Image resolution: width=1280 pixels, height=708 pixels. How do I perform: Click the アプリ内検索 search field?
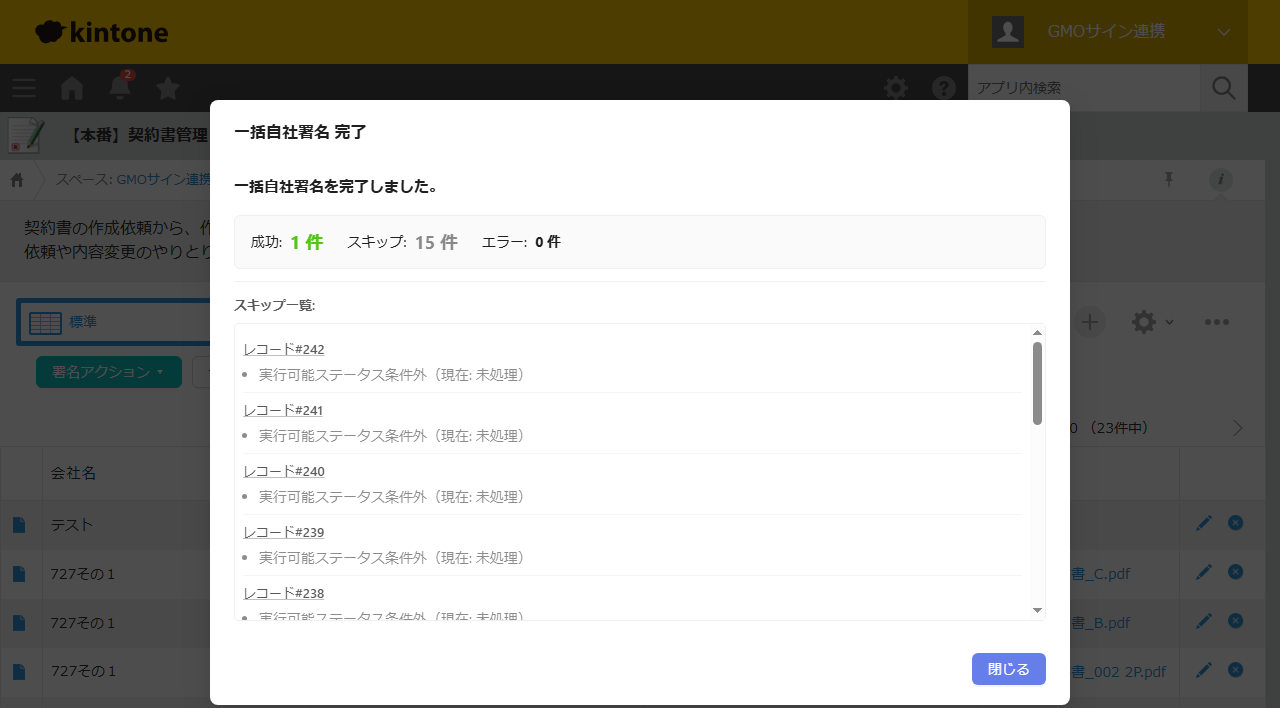[x=1084, y=88]
